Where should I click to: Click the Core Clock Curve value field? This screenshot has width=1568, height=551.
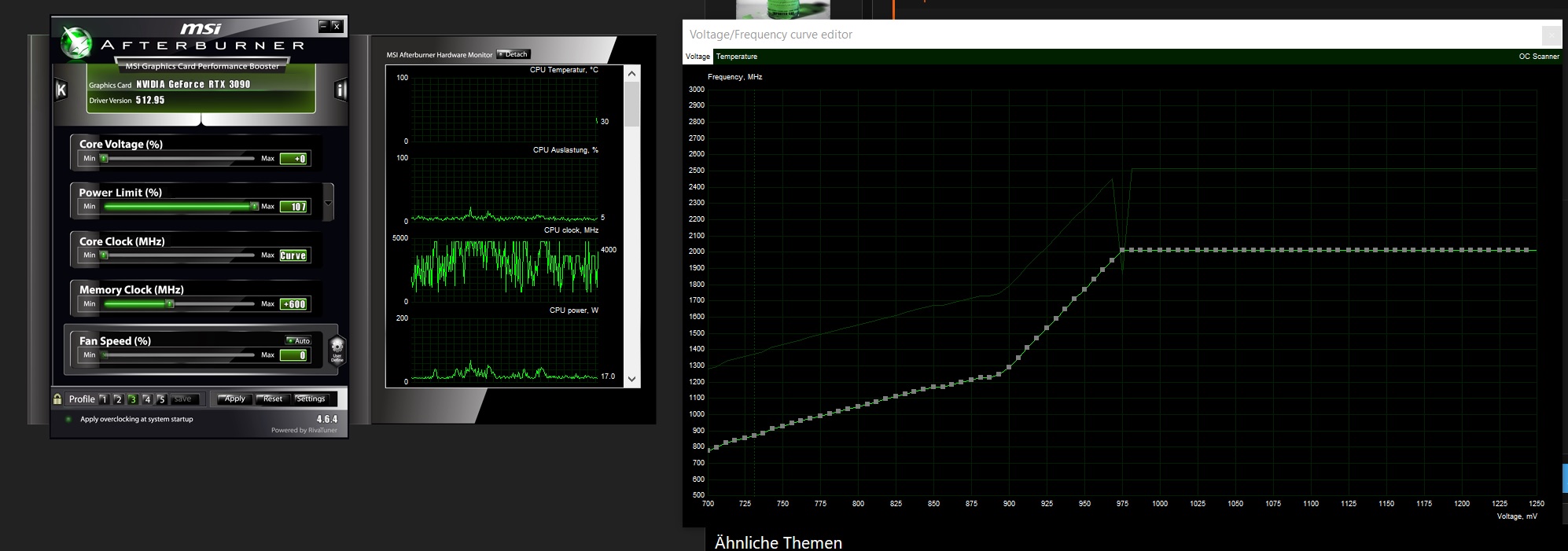click(293, 255)
